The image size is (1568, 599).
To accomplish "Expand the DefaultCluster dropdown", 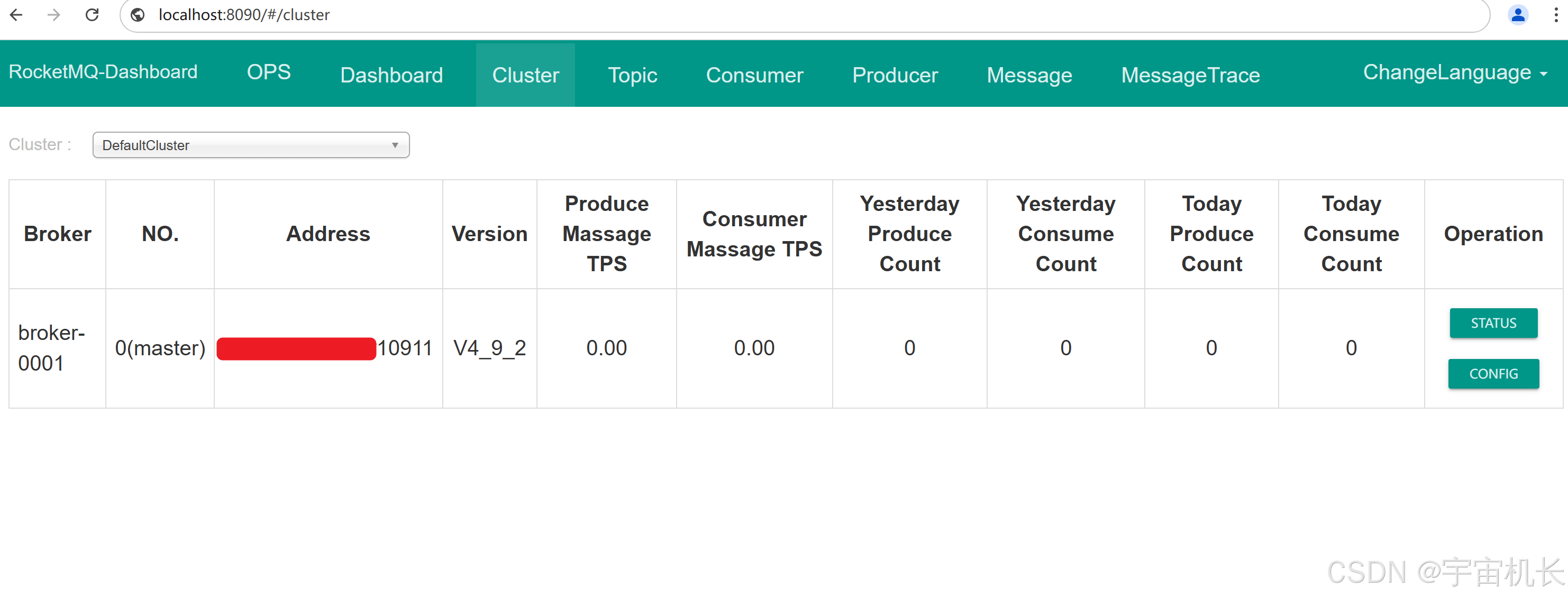I will (x=251, y=145).
